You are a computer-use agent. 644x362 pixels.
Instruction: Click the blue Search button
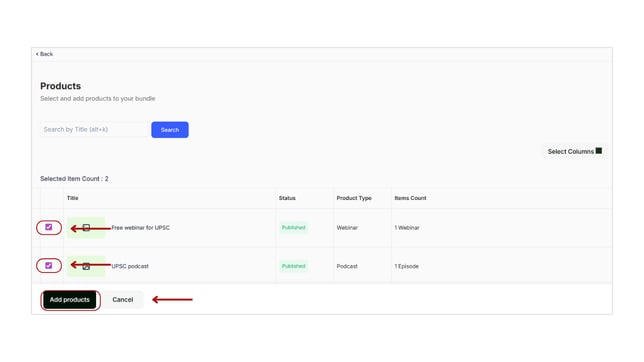170,130
